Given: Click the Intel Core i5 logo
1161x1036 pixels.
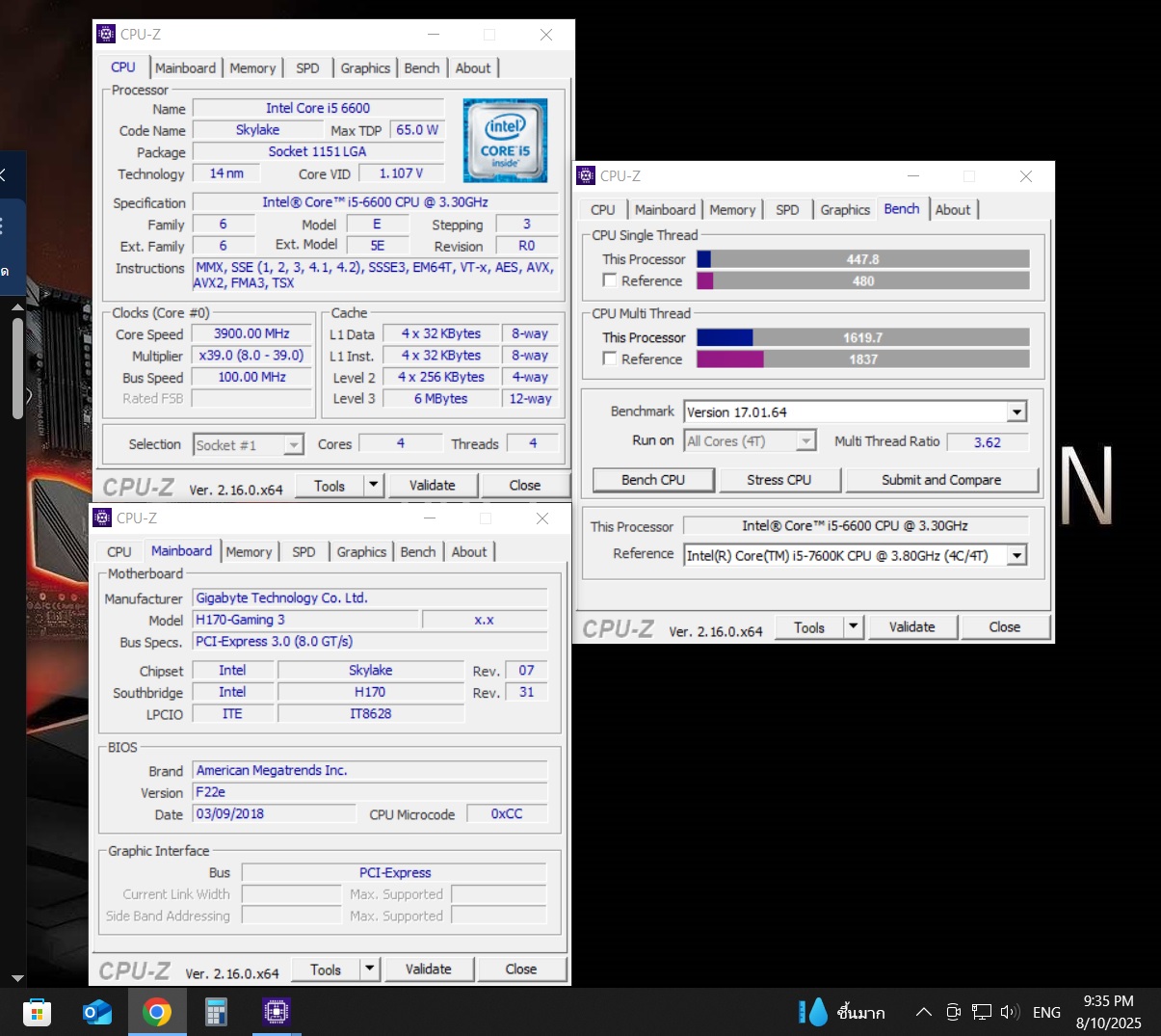Looking at the screenshot, I should tap(505, 141).
